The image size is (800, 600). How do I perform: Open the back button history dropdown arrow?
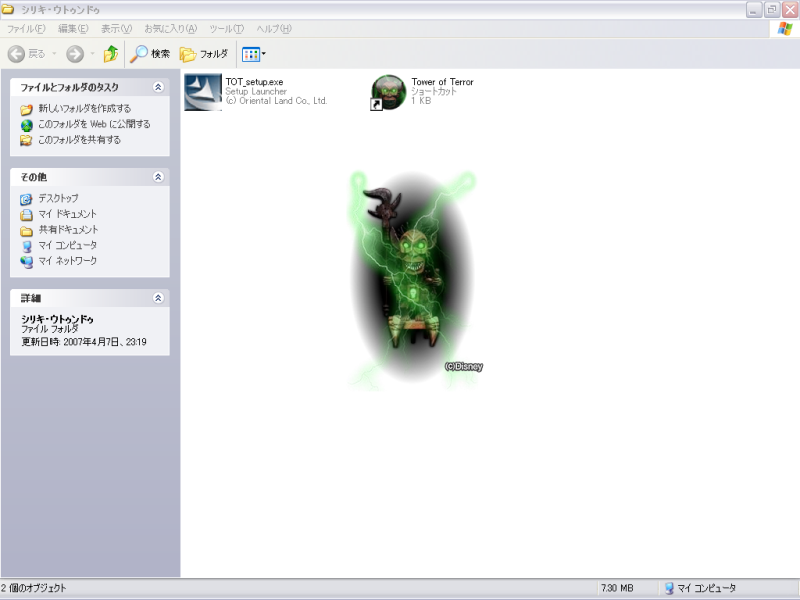click(x=54, y=54)
